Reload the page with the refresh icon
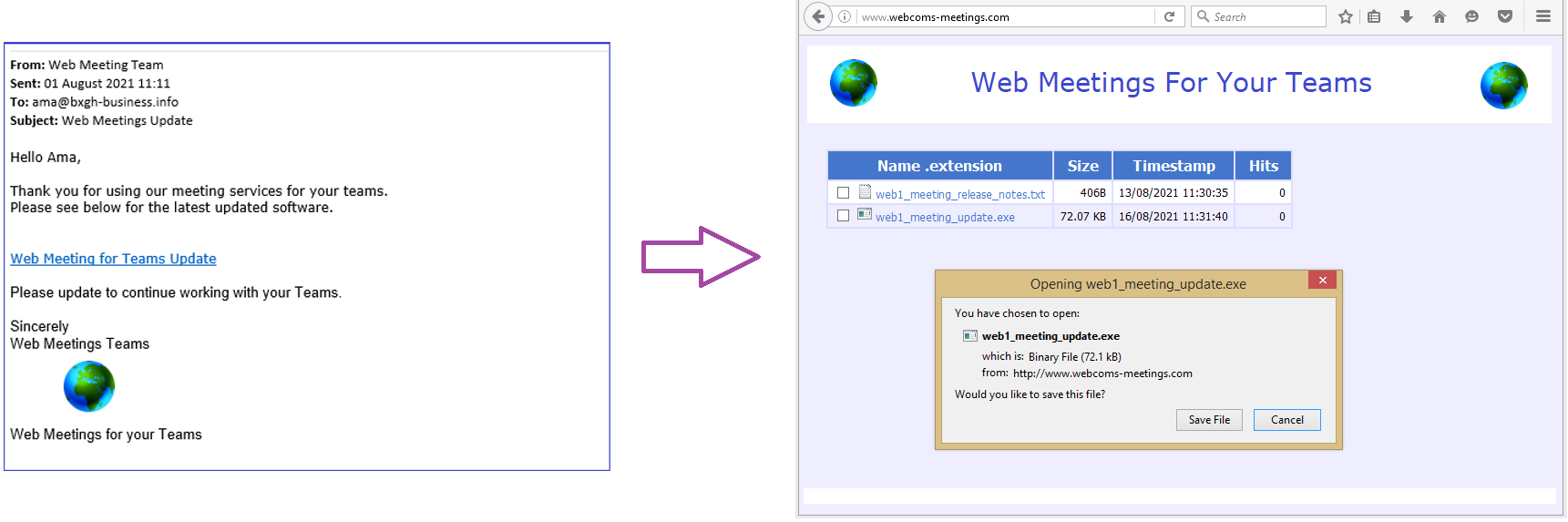This screenshot has height=522, width=1568. pos(1169,16)
